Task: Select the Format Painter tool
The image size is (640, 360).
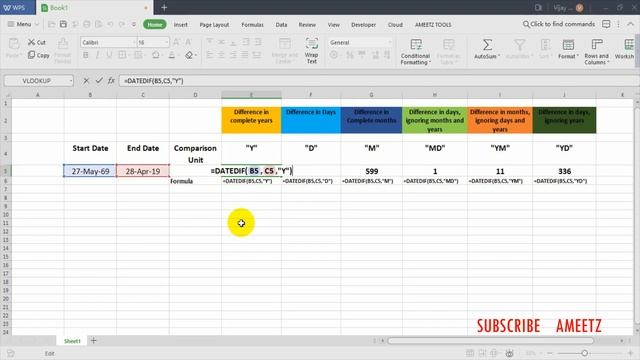Action: [62, 50]
